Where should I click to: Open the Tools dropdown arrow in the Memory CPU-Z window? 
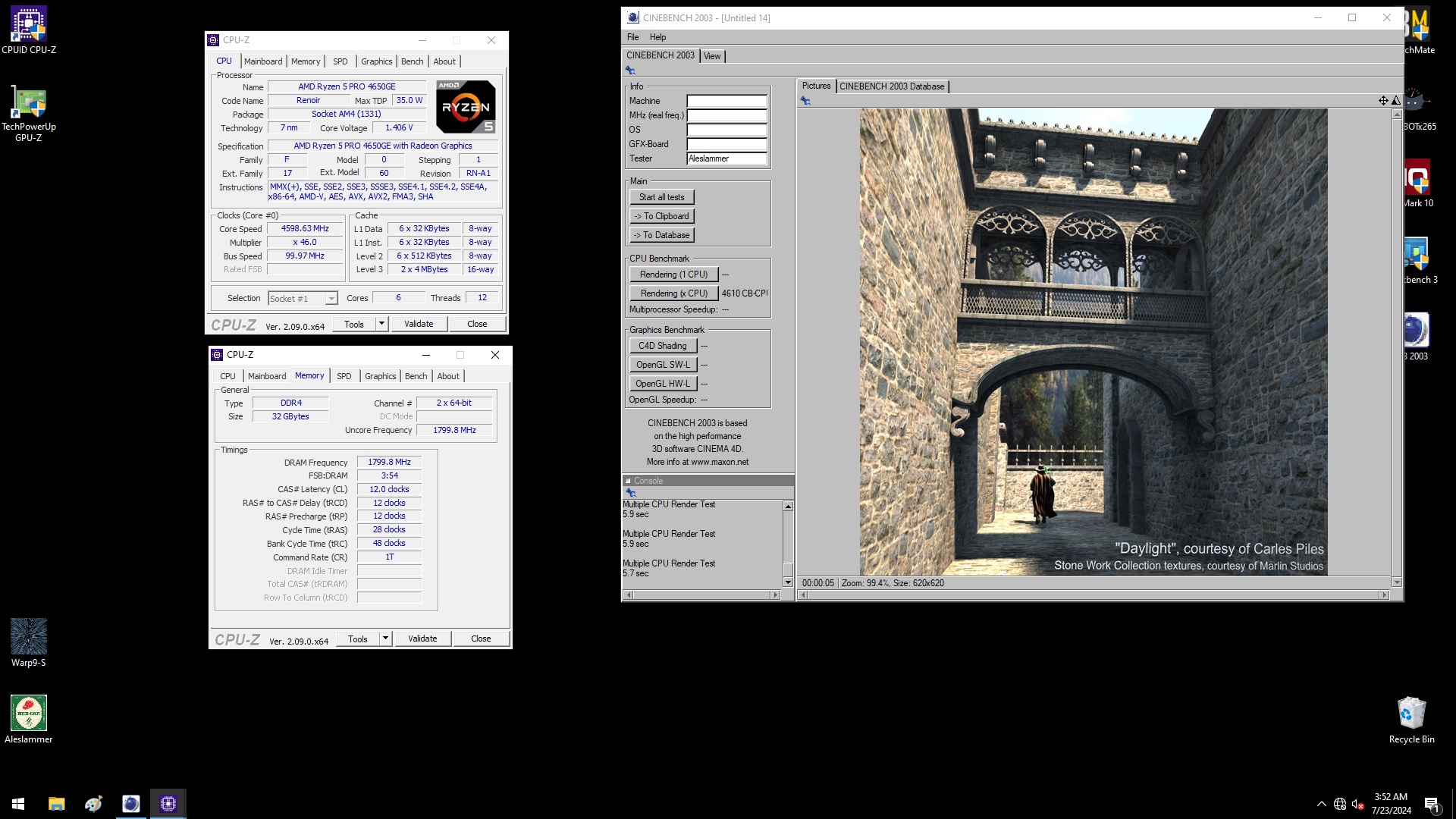[x=385, y=639]
